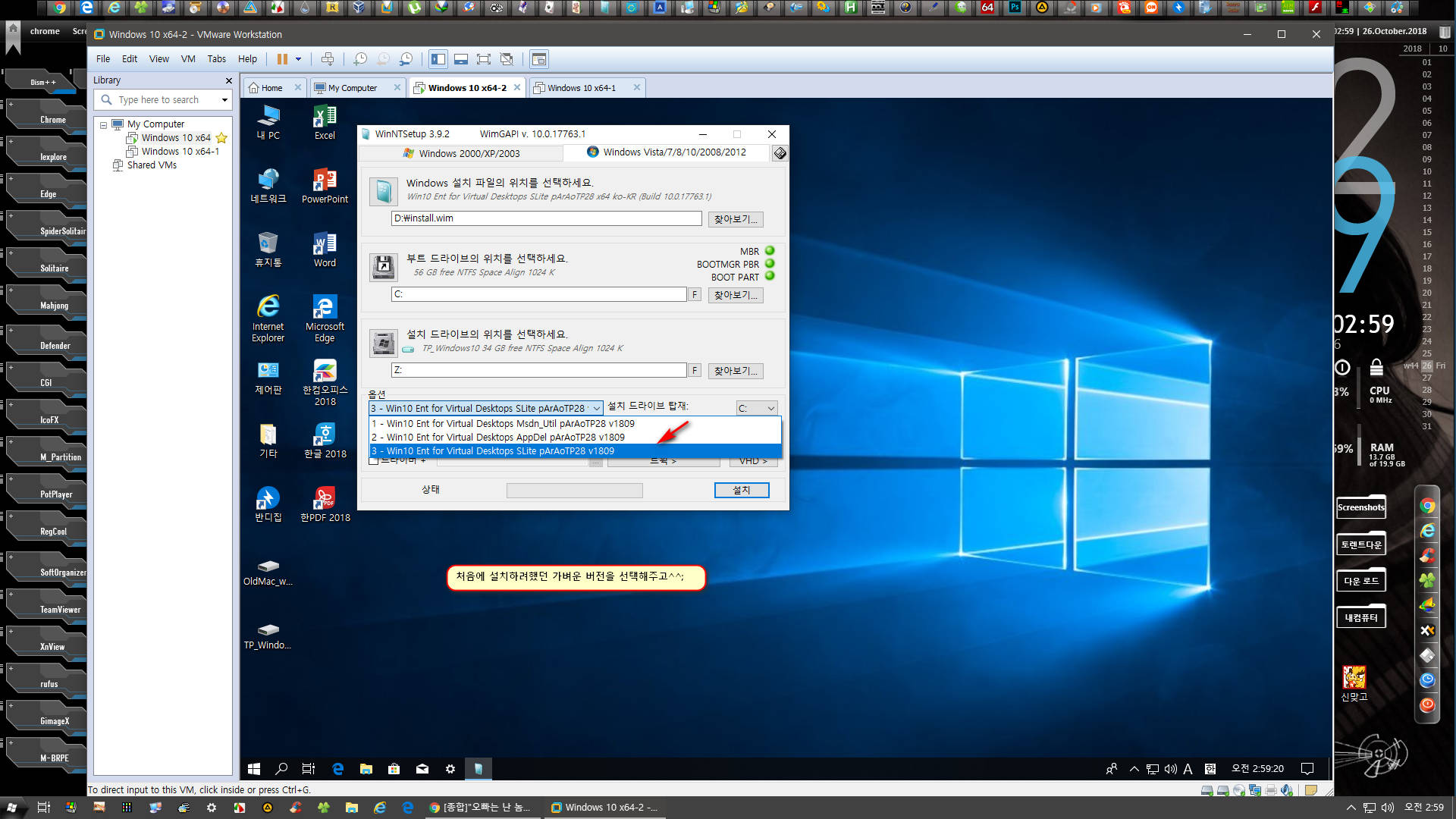Open the Tabs menu
The width and height of the screenshot is (1456, 819).
(x=217, y=59)
